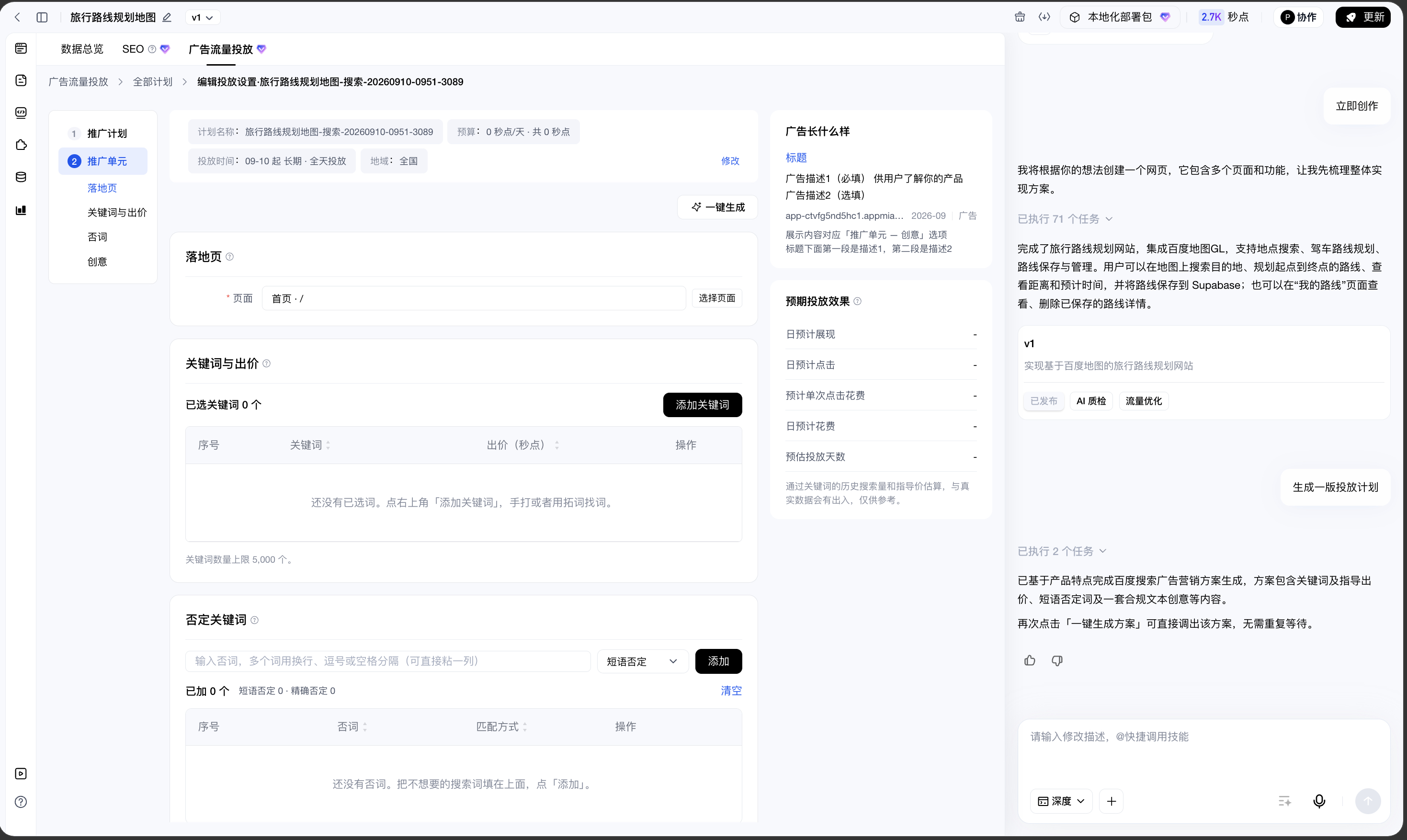Click the 修改 link in plan summary
The image size is (1407, 840).
(730, 161)
